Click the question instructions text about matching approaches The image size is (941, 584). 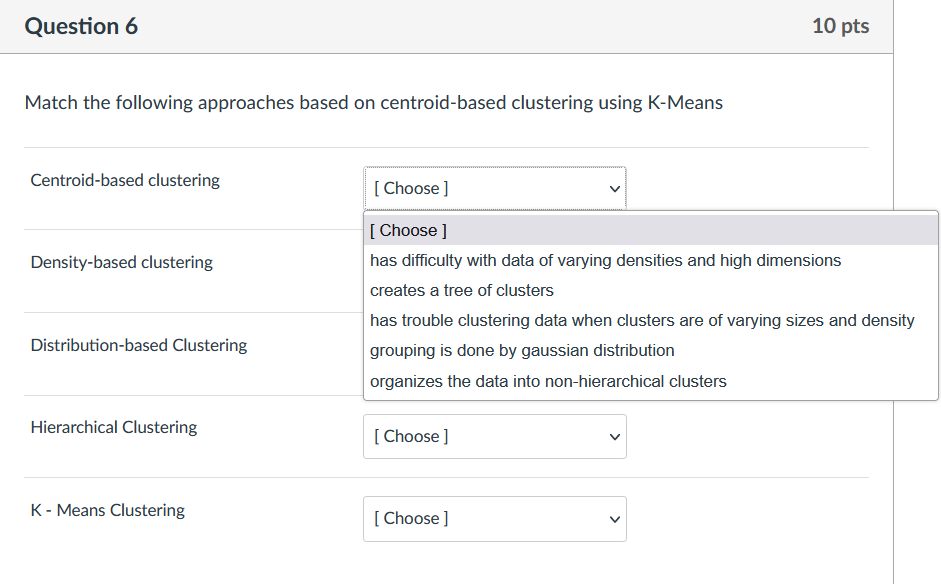(372, 102)
